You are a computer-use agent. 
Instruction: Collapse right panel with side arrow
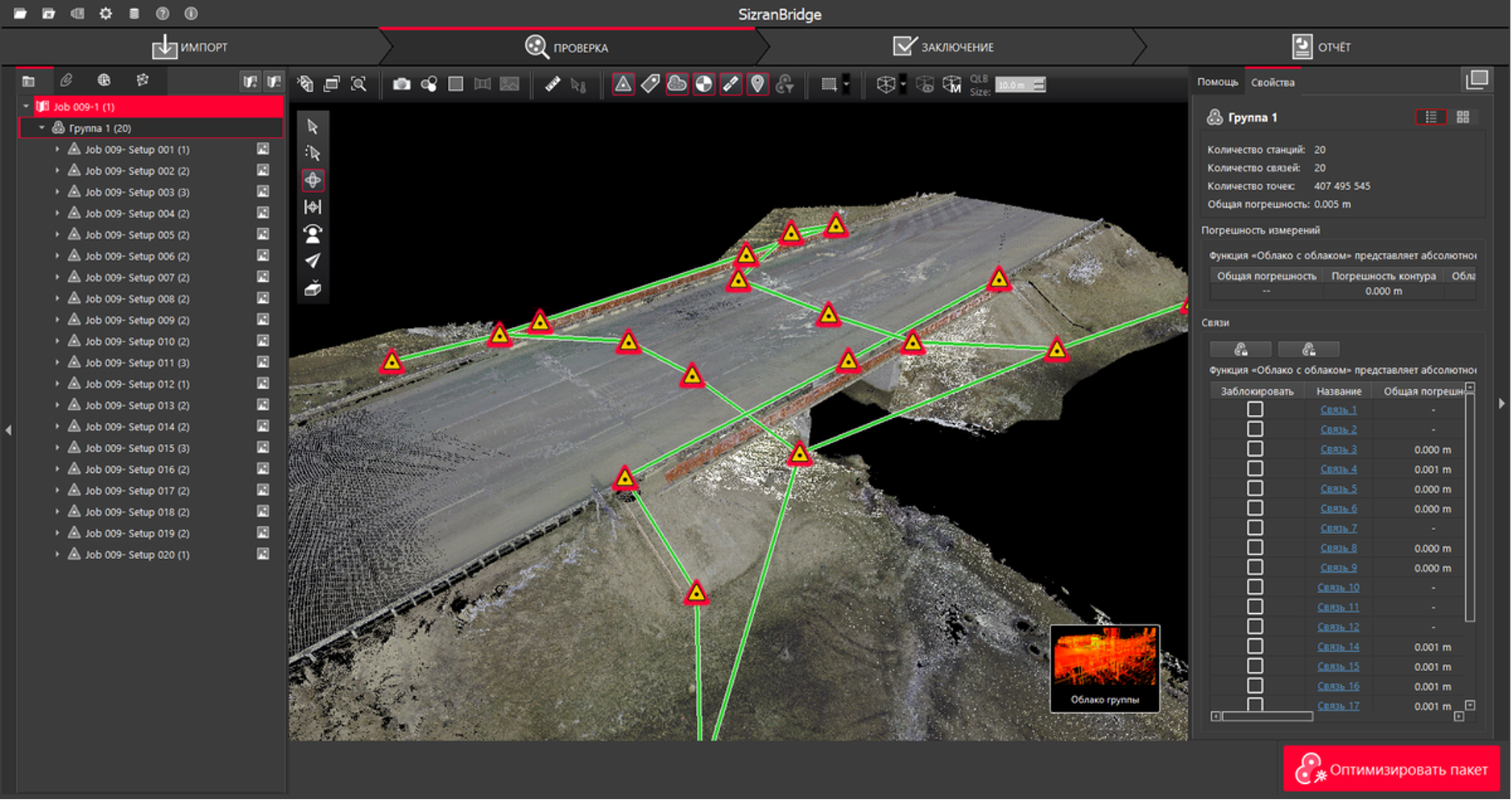(1502, 403)
